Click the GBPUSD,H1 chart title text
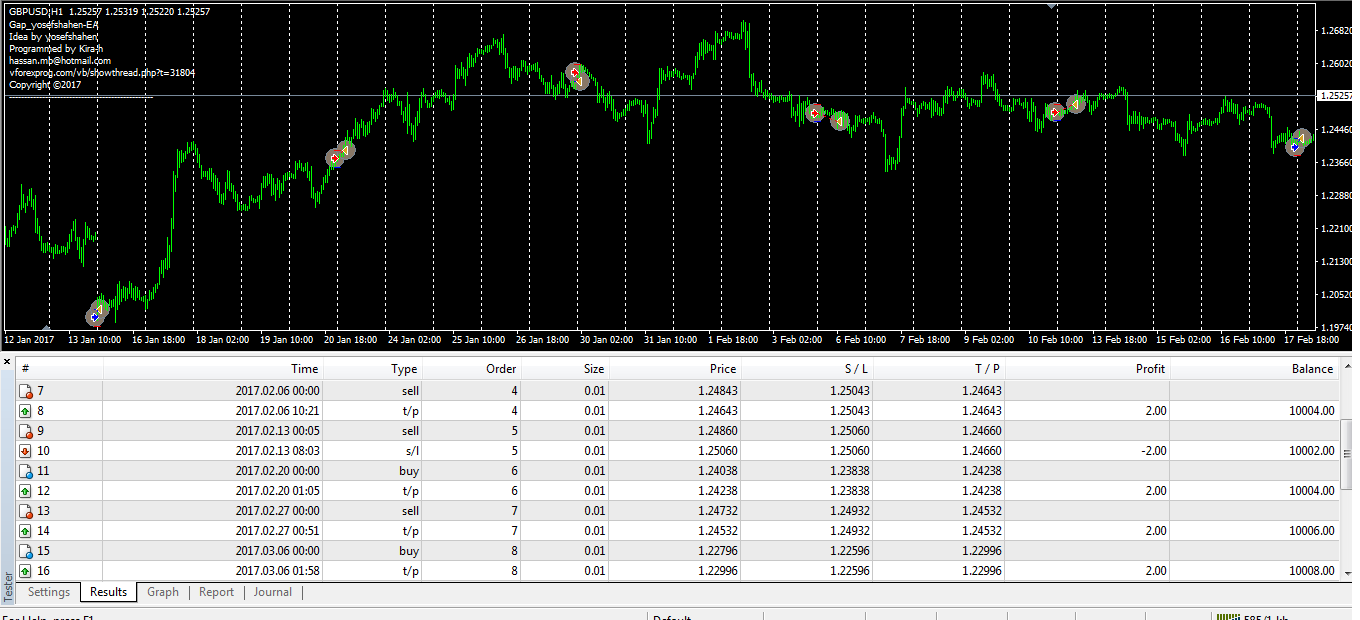 coord(36,12)
